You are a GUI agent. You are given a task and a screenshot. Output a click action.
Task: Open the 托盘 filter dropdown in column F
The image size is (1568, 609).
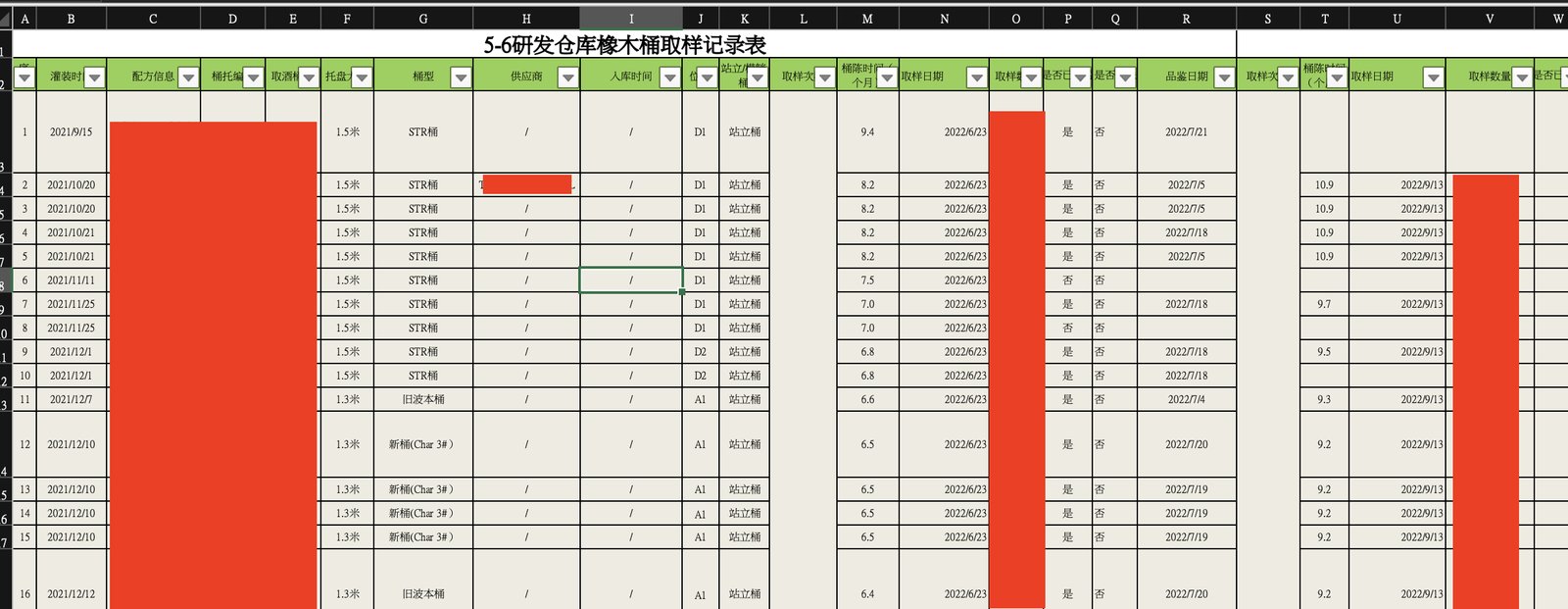(362, 77)
